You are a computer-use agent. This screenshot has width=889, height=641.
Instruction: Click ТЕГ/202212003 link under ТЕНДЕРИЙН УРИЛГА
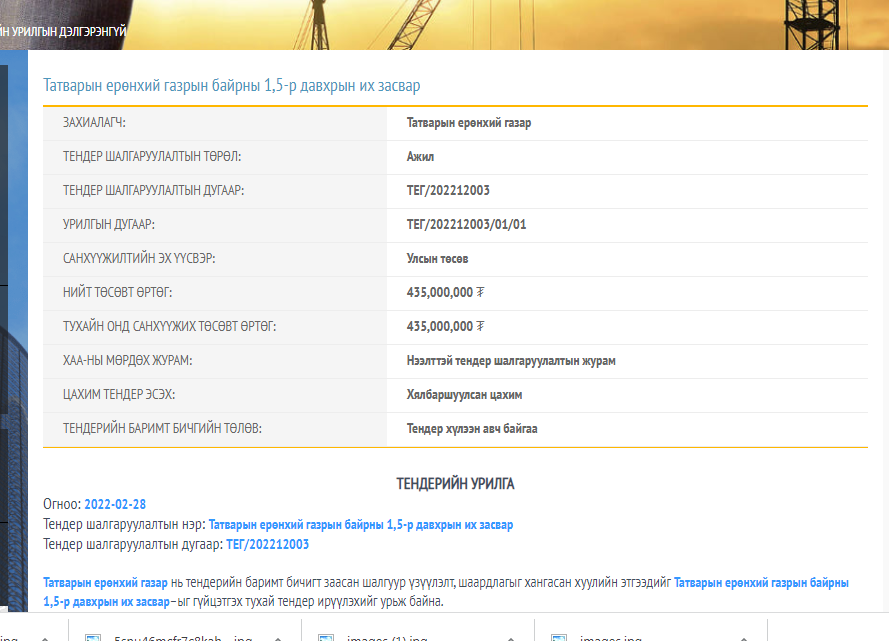pyautogui.click(x=268, y=545)
